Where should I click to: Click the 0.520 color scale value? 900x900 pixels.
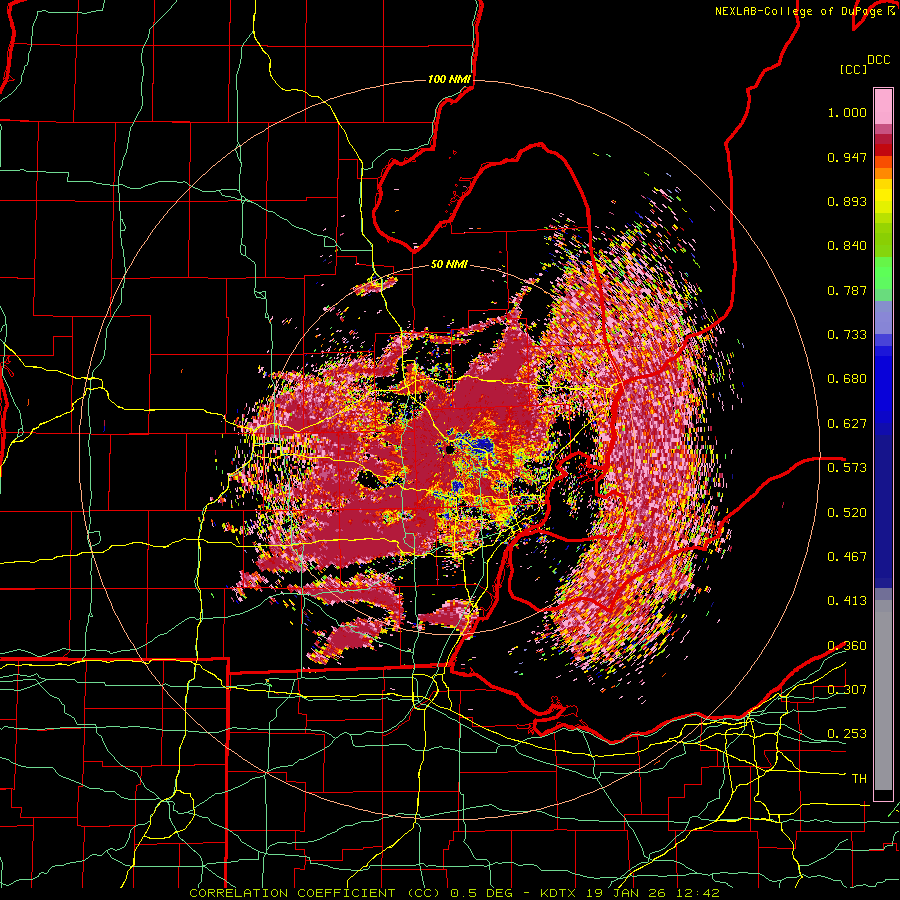click(847, 513)
